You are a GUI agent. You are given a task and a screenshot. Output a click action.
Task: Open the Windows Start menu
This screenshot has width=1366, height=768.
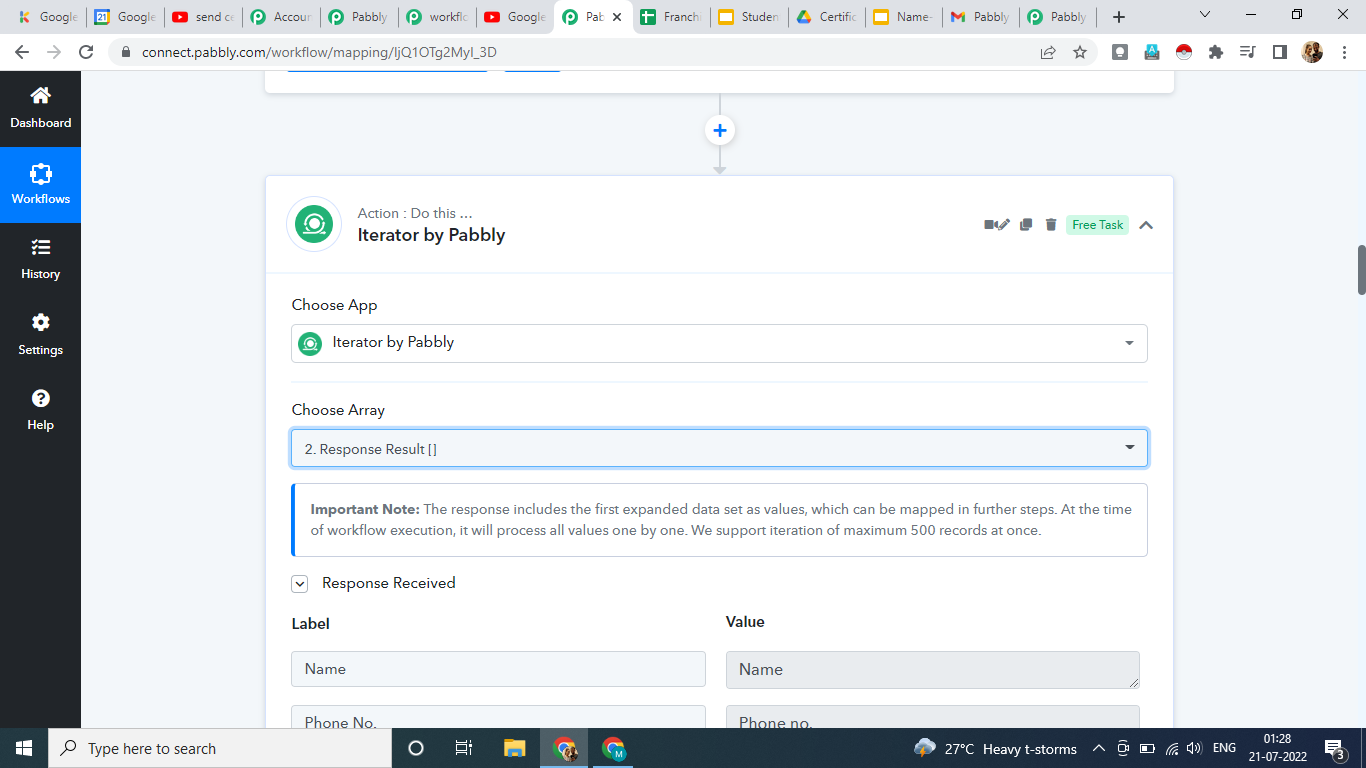(23, 748)
